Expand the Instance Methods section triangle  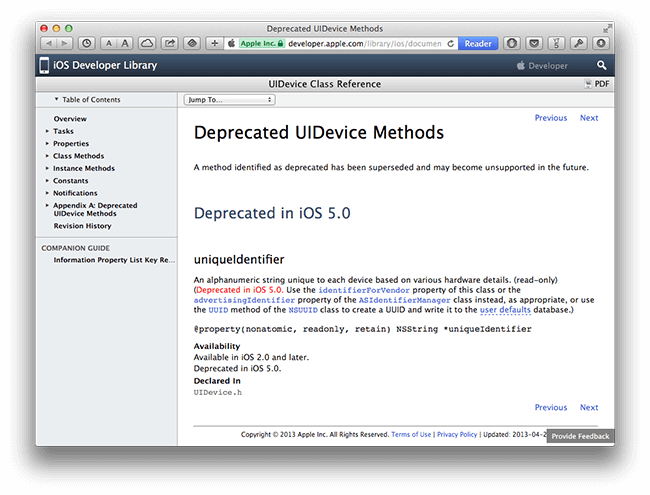pyautogui.click(x=47, y=168)
